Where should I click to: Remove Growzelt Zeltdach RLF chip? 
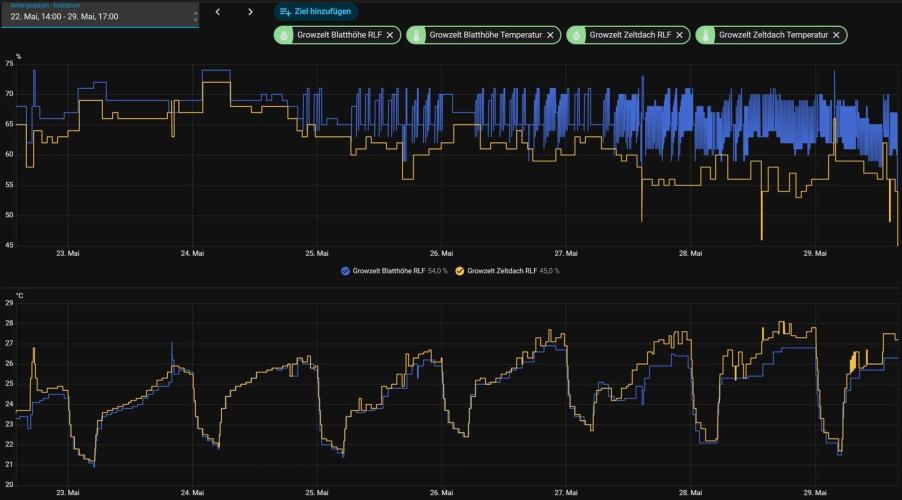tap(679, 35)
